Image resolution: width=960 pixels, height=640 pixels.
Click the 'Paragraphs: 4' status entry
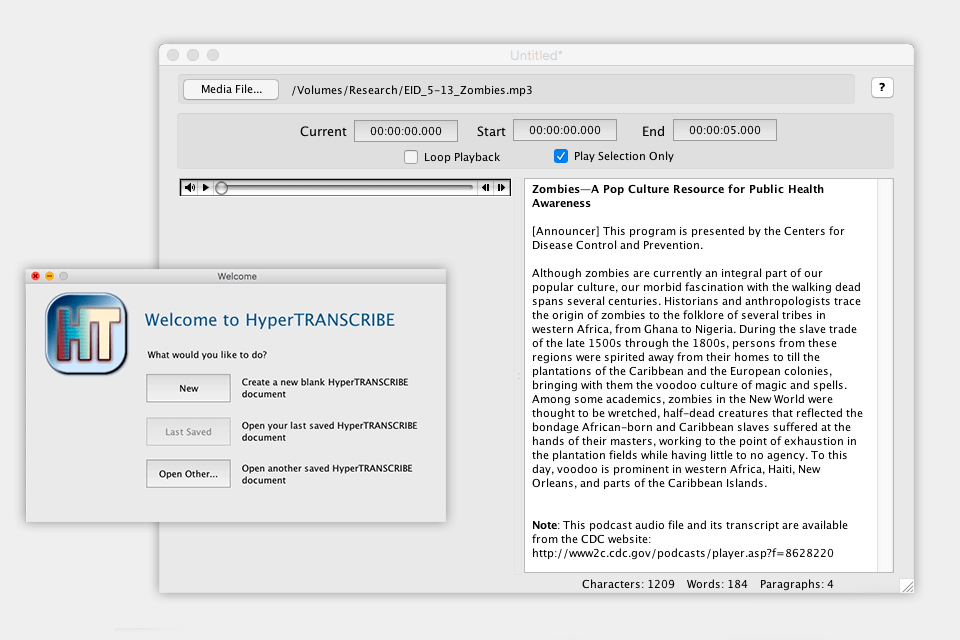pos(797,584)
